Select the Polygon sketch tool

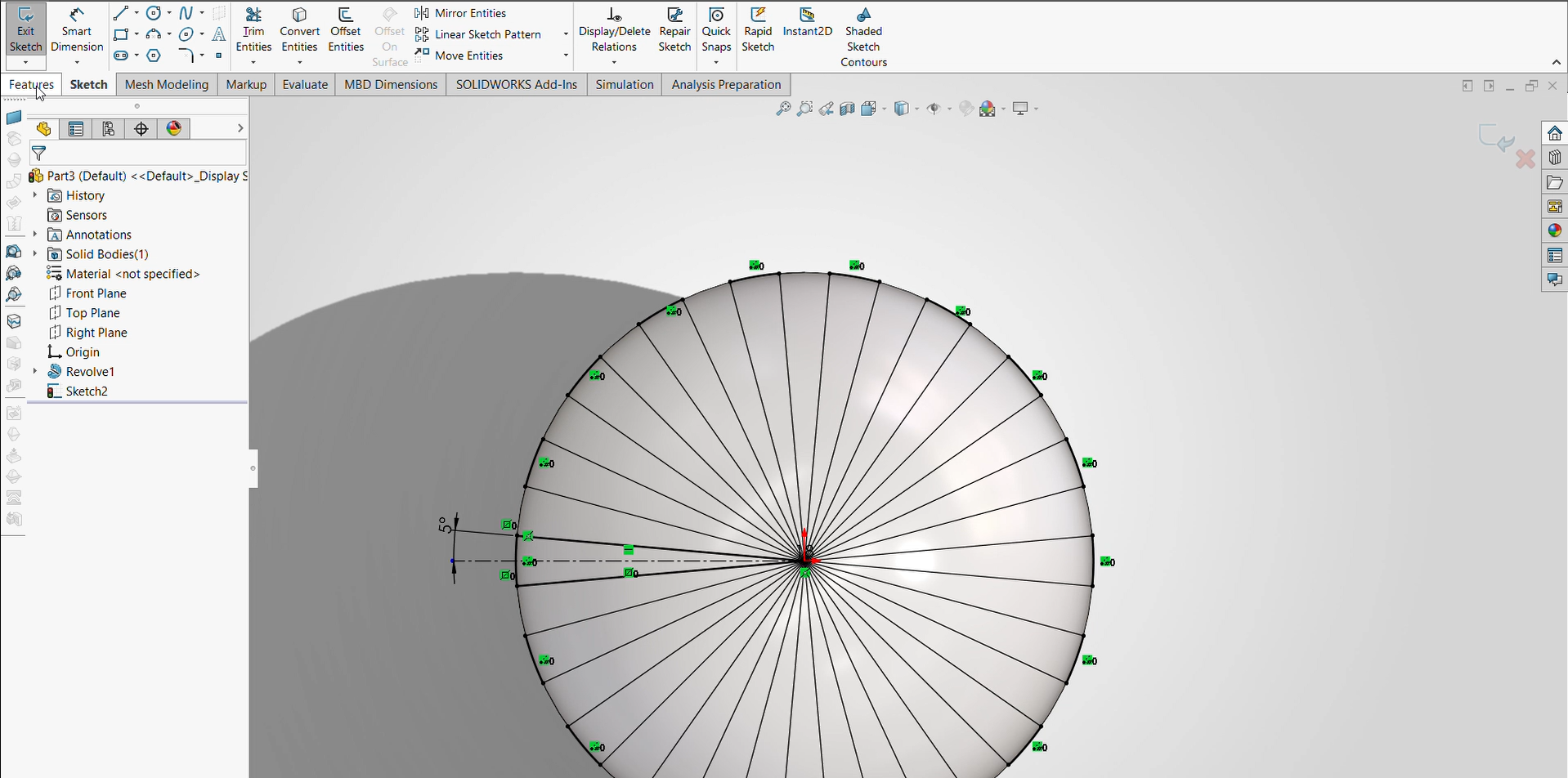click(154, 56)
